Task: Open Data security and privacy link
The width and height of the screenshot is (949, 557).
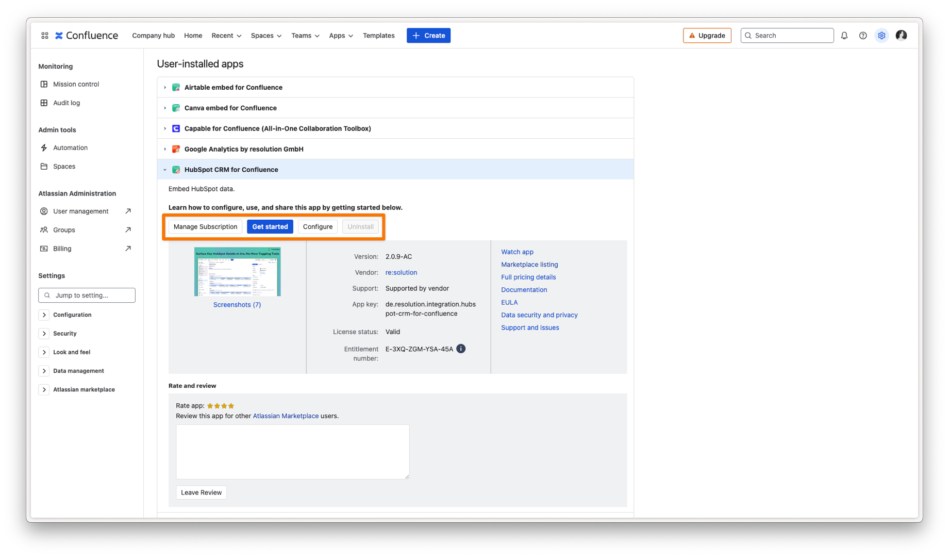Action: 539,315
